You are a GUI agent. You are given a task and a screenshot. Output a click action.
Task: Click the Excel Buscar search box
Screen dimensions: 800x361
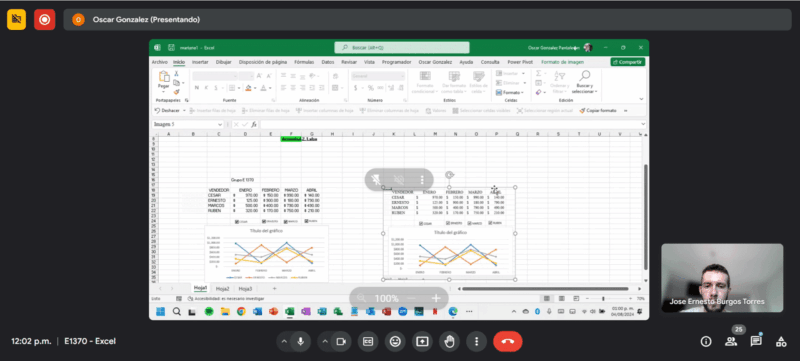coord(402,47)
